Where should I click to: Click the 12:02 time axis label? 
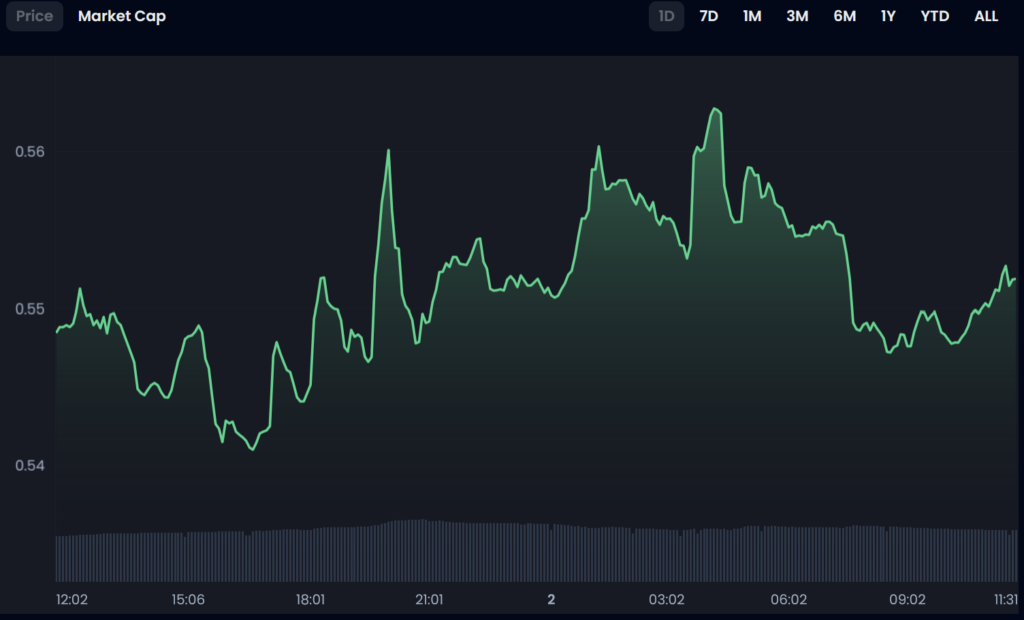[x=72, y=600]
